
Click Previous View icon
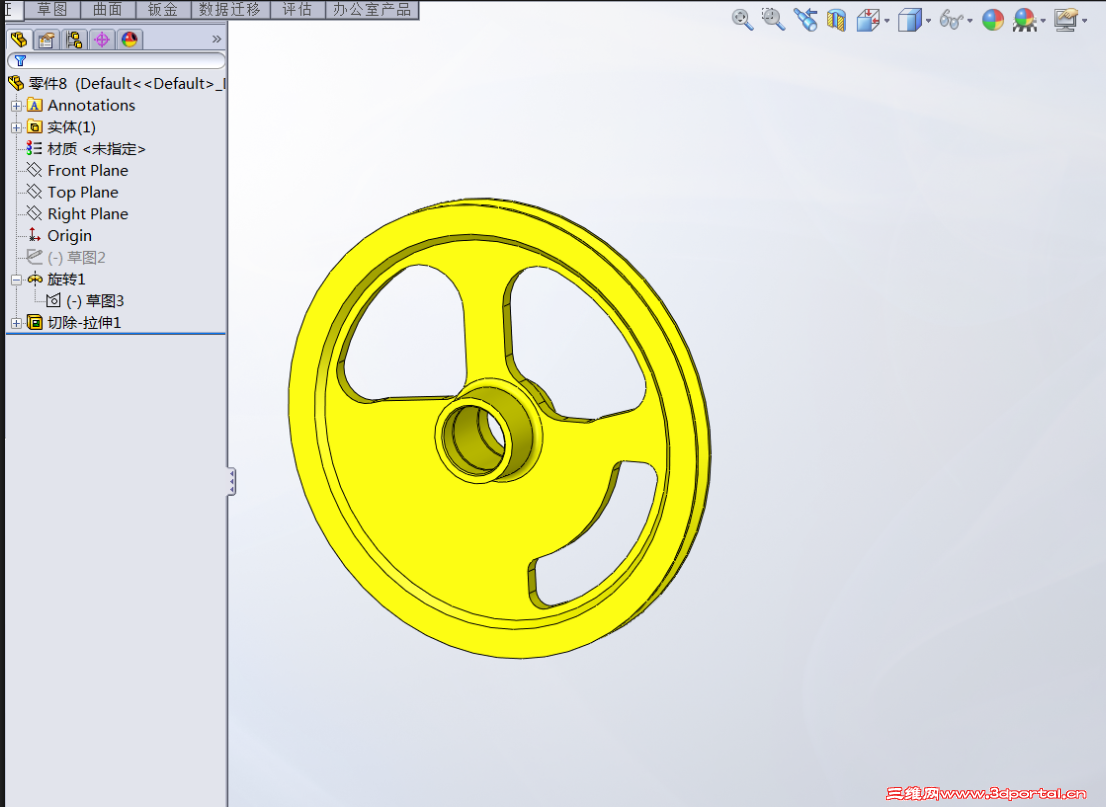click(x=805, y=20)
